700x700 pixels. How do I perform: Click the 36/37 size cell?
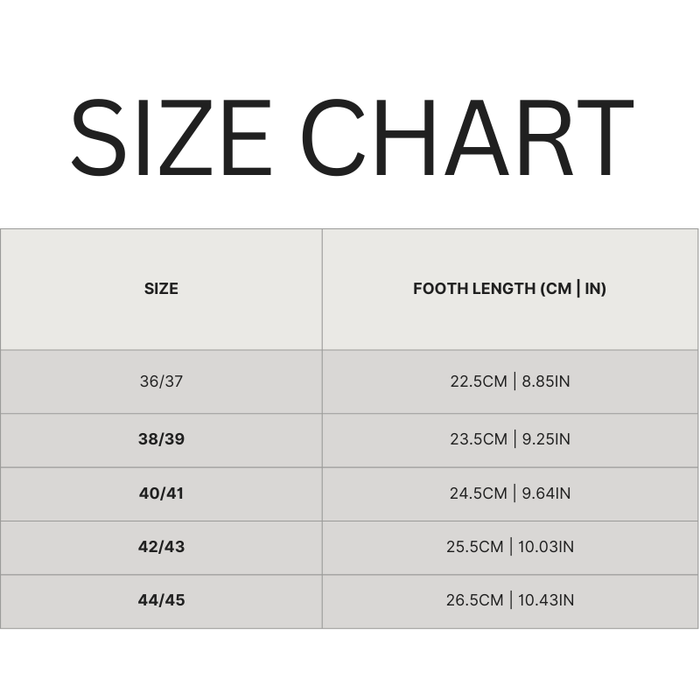pos(161,381)
